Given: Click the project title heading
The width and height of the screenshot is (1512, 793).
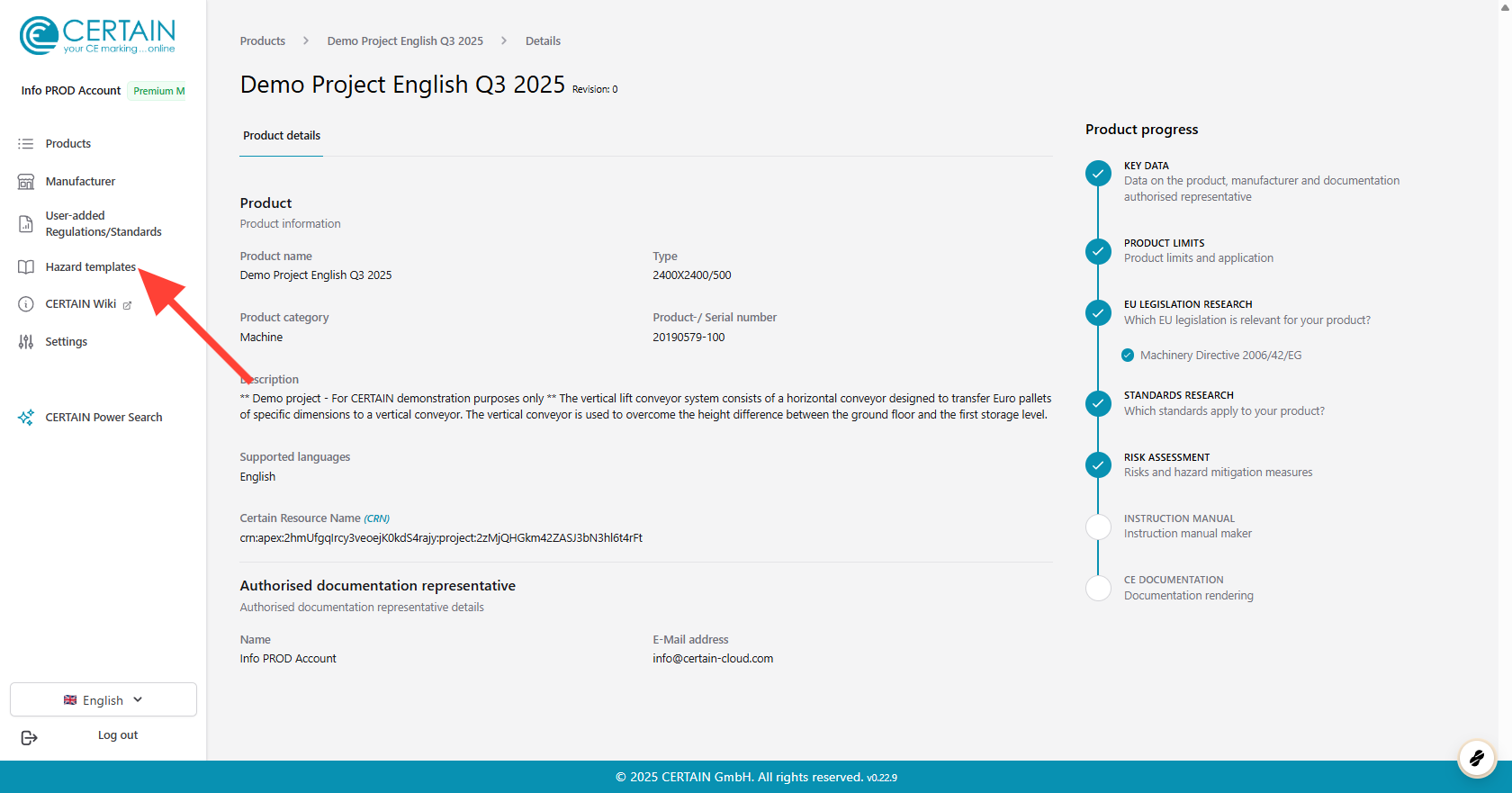Looking at the screenshot, I should pyautogui.click(x=402, y=85).
